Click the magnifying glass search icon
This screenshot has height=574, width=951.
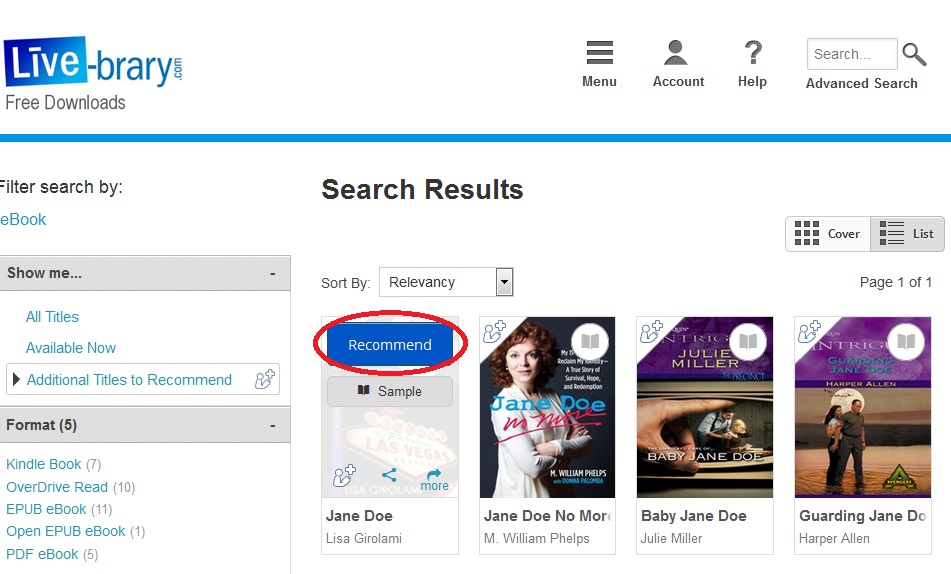coord(914,54)
